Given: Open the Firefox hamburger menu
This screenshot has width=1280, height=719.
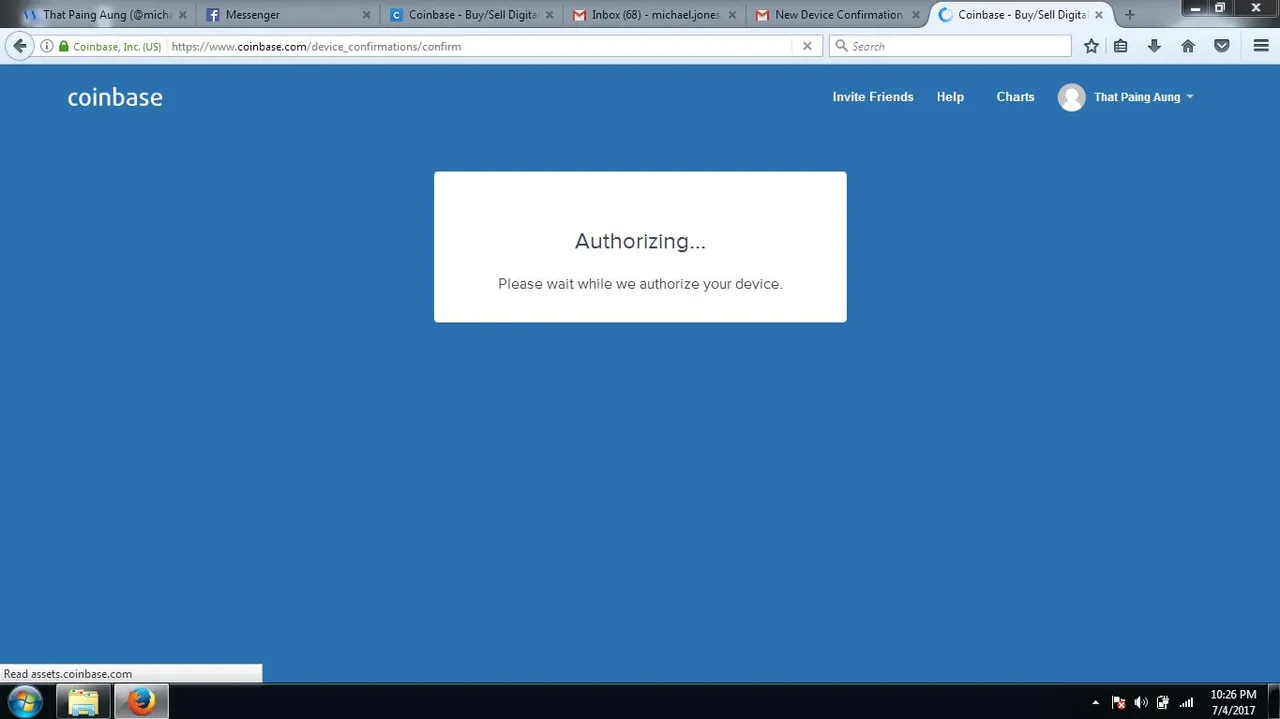Looking at the screenshot, I should [1261, 46].
